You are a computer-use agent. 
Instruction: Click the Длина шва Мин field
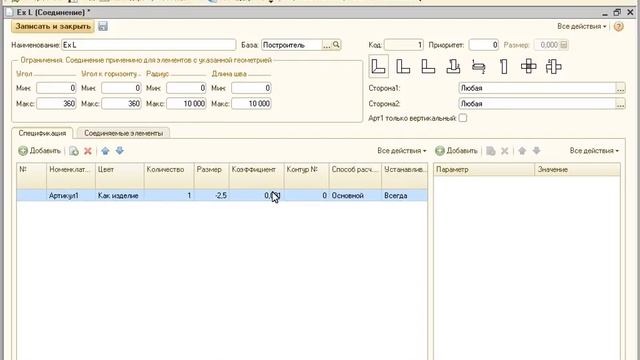[251, 88]
